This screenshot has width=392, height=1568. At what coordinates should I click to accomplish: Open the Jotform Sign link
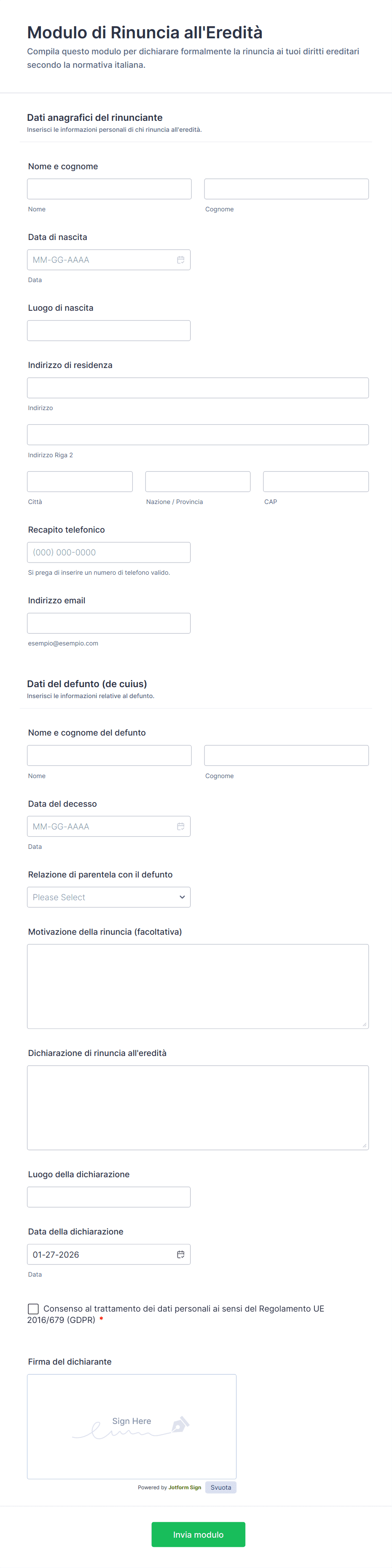tap(185, 1487)
